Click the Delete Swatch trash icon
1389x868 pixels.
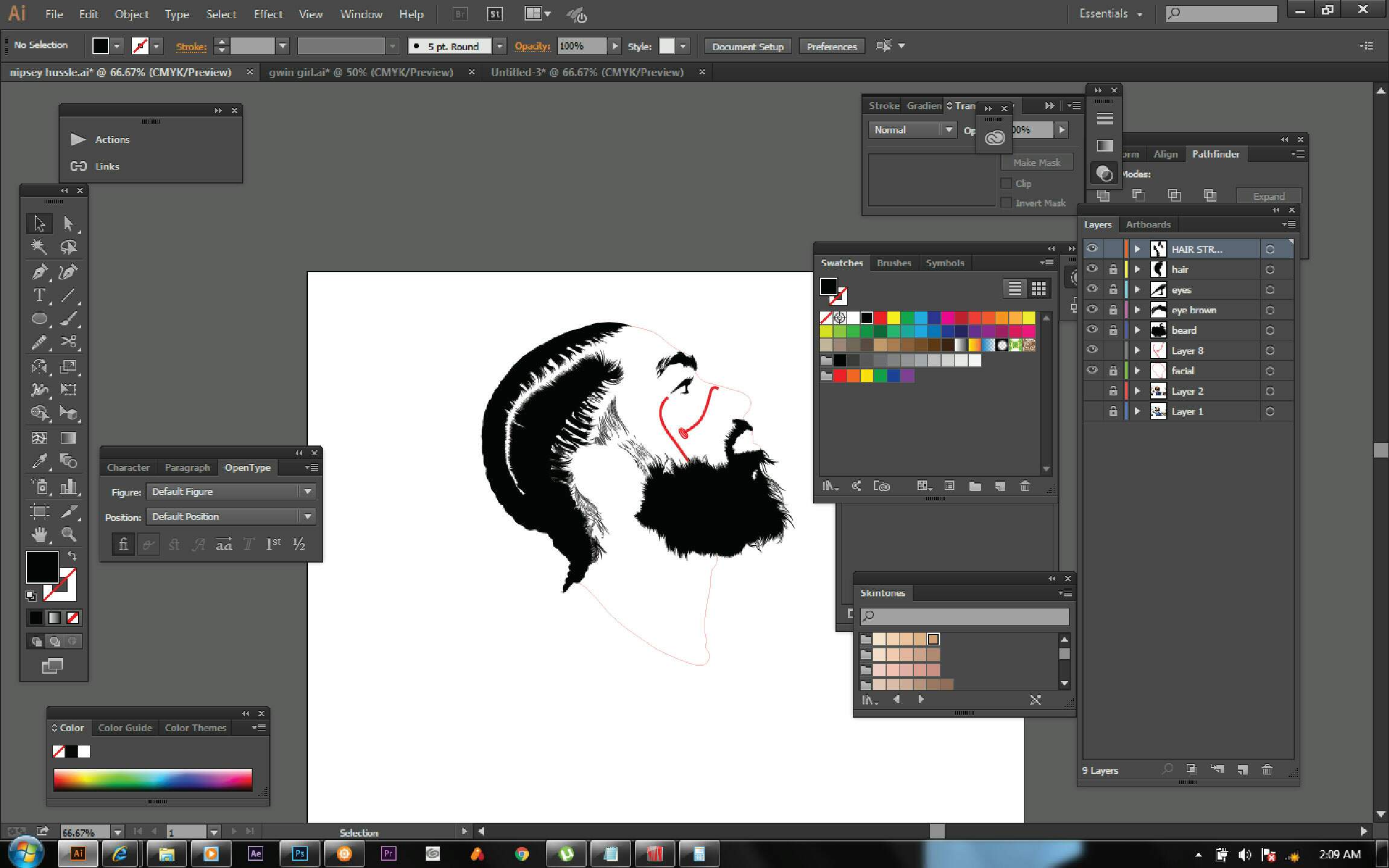(x=1024, y=486)
